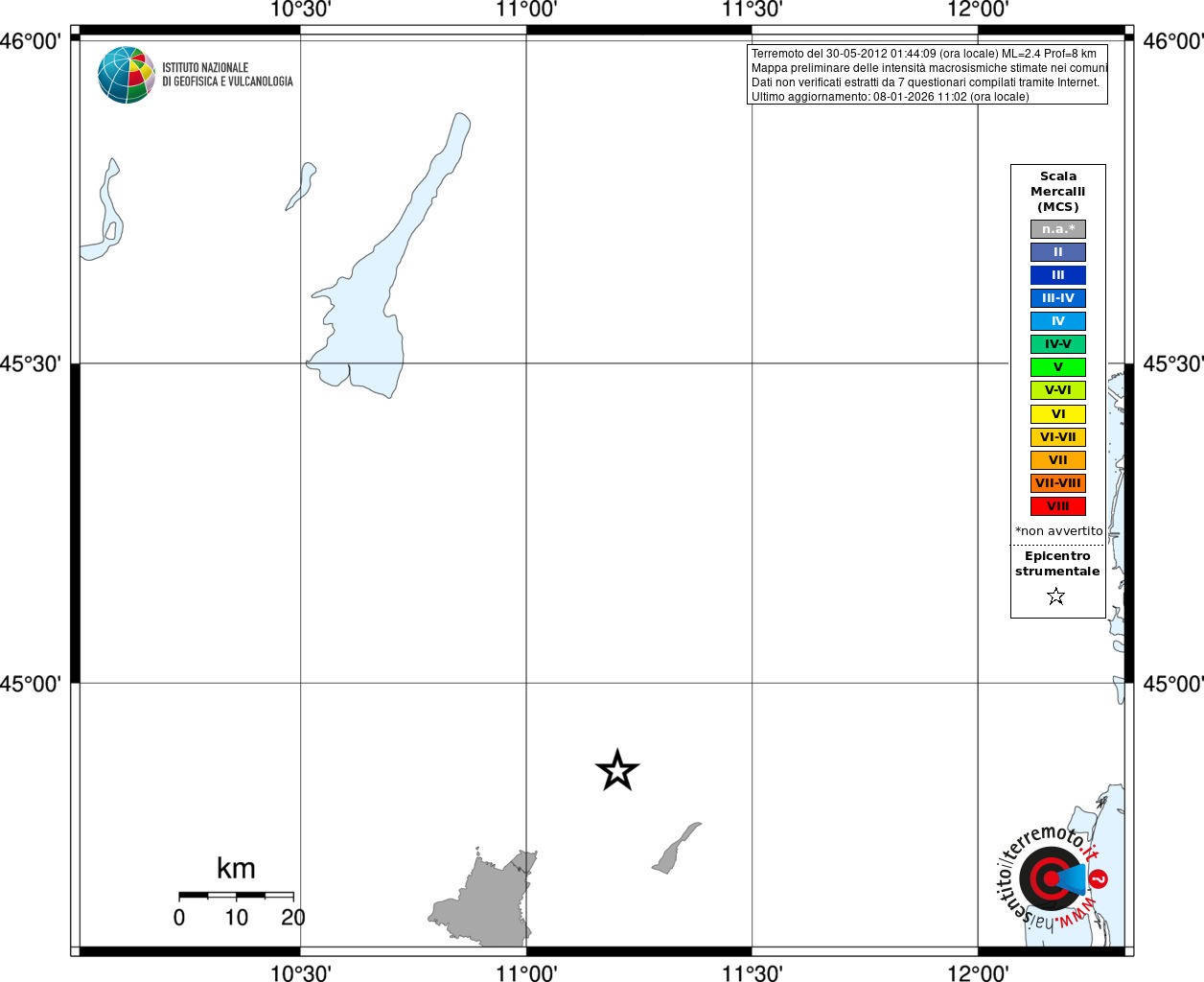Click the top 11°30' longitude label
This screenshot has width=1204, height=982.
click(752, 10)
